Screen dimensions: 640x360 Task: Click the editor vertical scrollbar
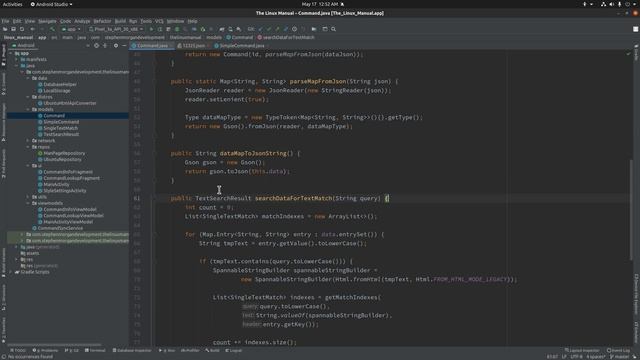(x=631, y=209)
